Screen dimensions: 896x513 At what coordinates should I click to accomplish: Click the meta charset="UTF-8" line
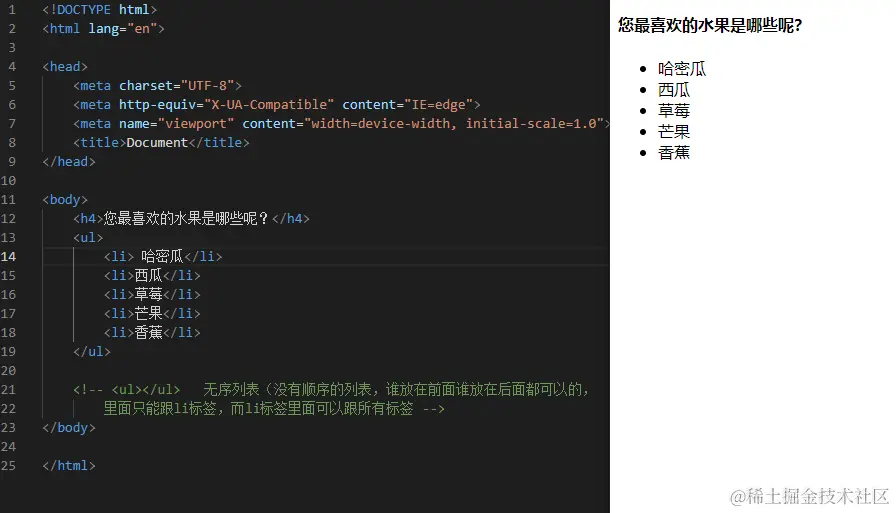click(x=158, y=86)
